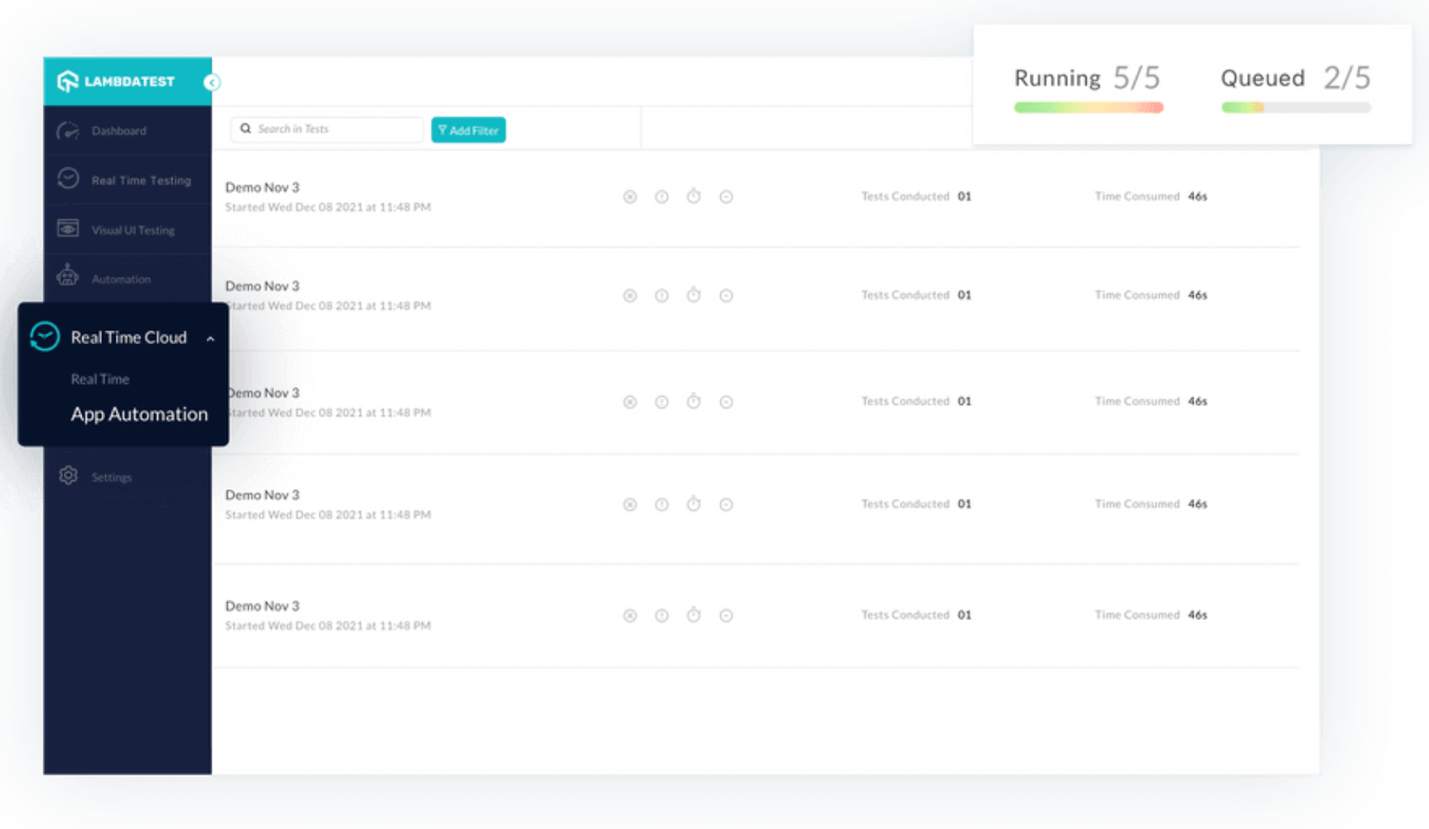1429x829 pixels.
Task: Click the minus circle icon on fourth row
Action: coord(726,505)
